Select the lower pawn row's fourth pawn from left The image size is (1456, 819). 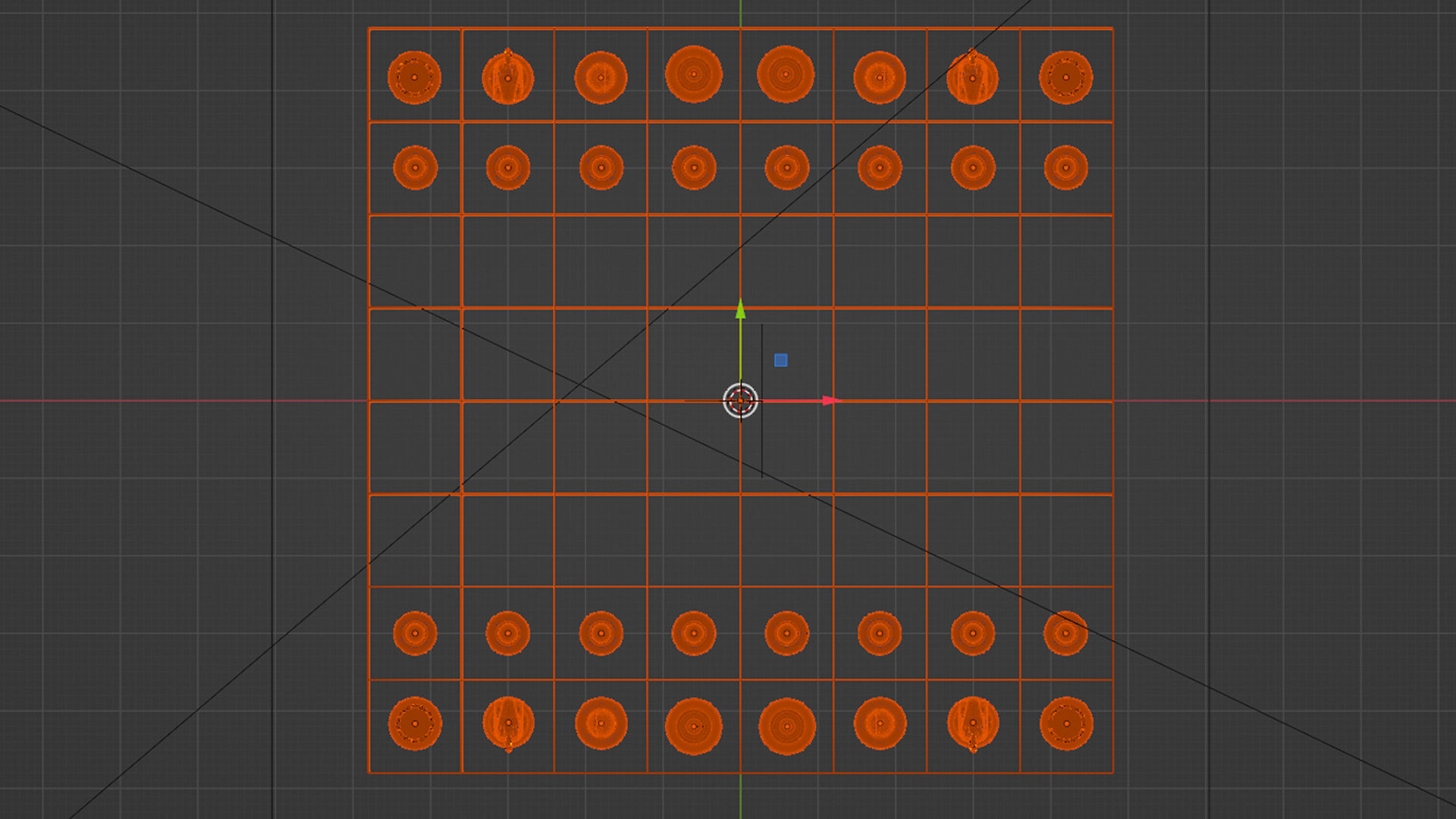point(693,633)
